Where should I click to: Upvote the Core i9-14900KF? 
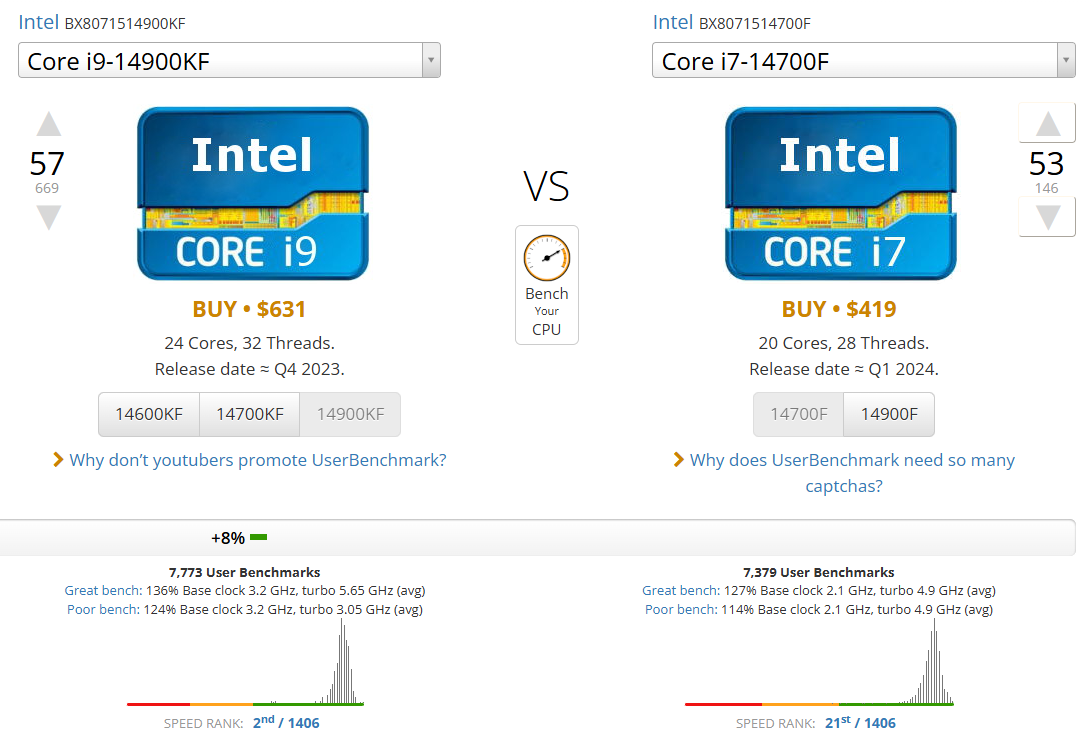(48, 125)
